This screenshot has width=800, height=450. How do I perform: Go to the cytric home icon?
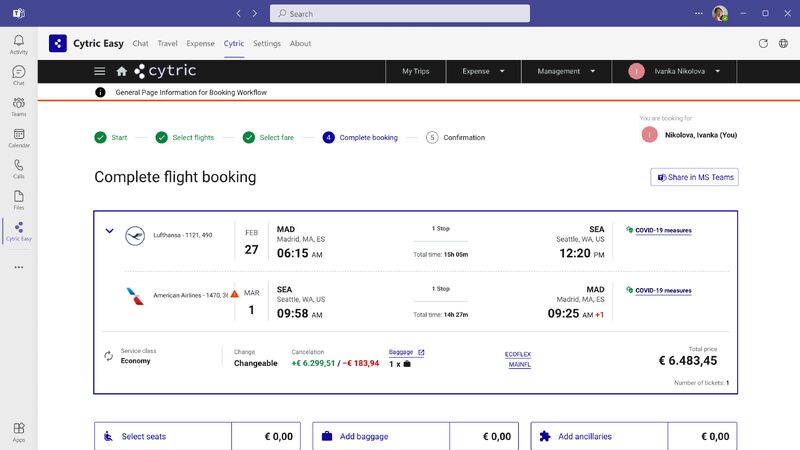(121, 71)
